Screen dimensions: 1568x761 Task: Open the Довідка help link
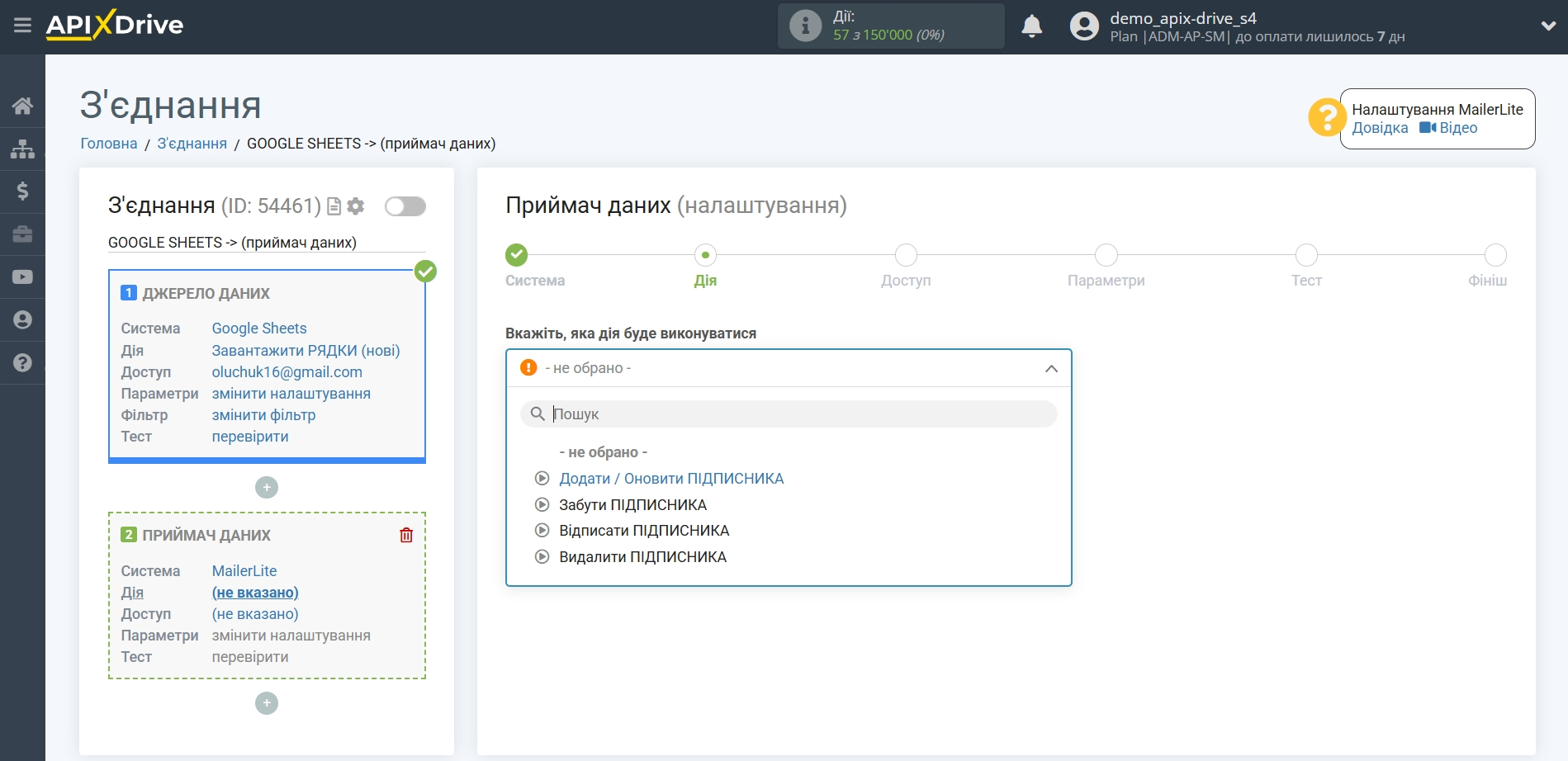(1380, 128)
